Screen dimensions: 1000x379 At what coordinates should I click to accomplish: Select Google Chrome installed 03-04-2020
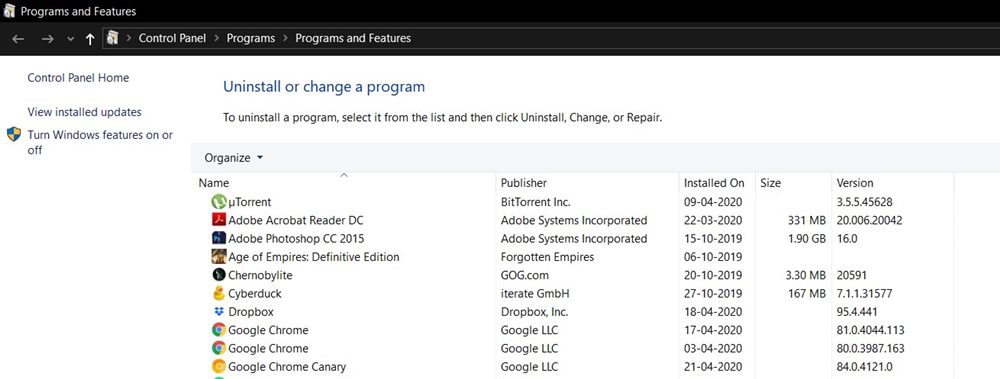click(268, 348)
